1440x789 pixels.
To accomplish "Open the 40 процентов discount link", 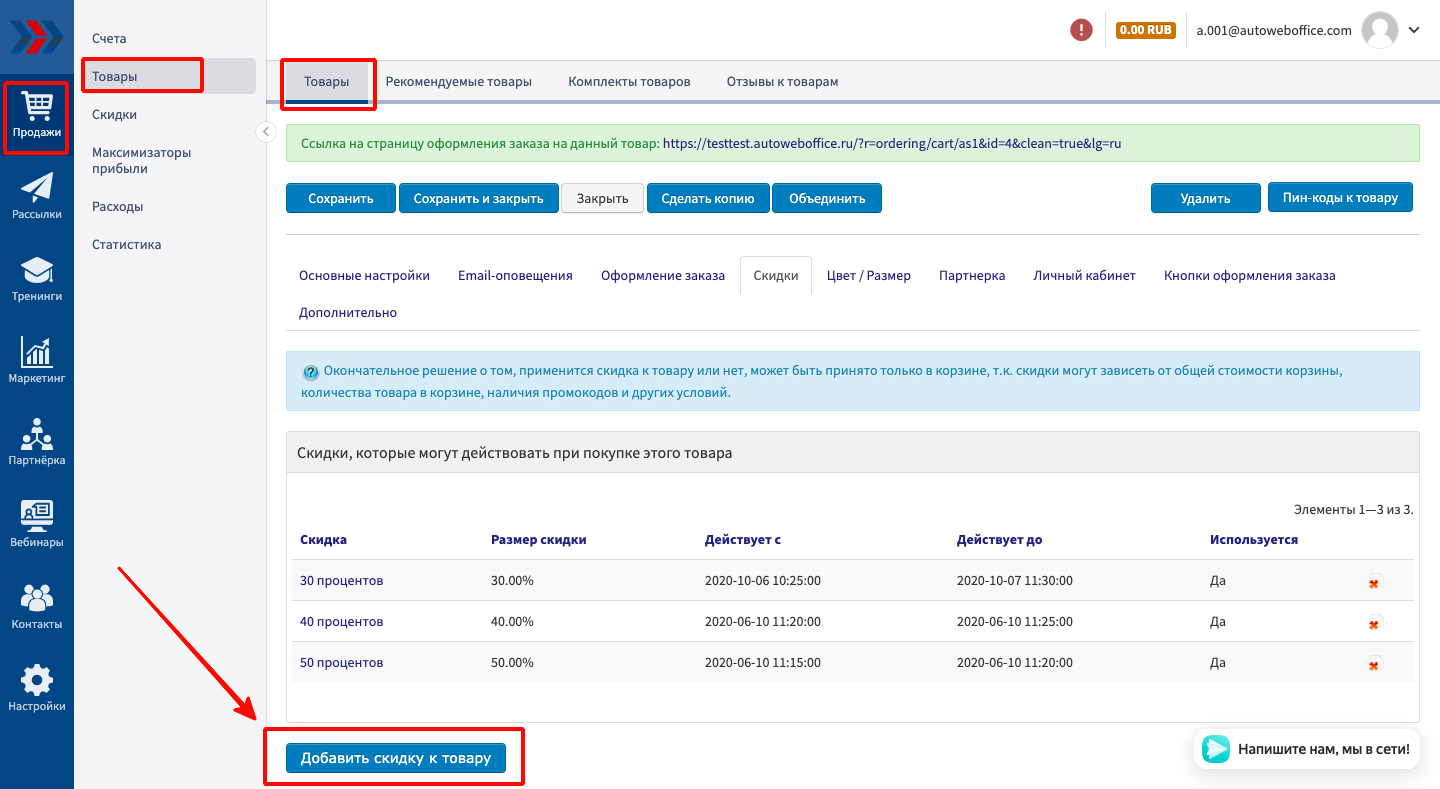I will [341, 622].
